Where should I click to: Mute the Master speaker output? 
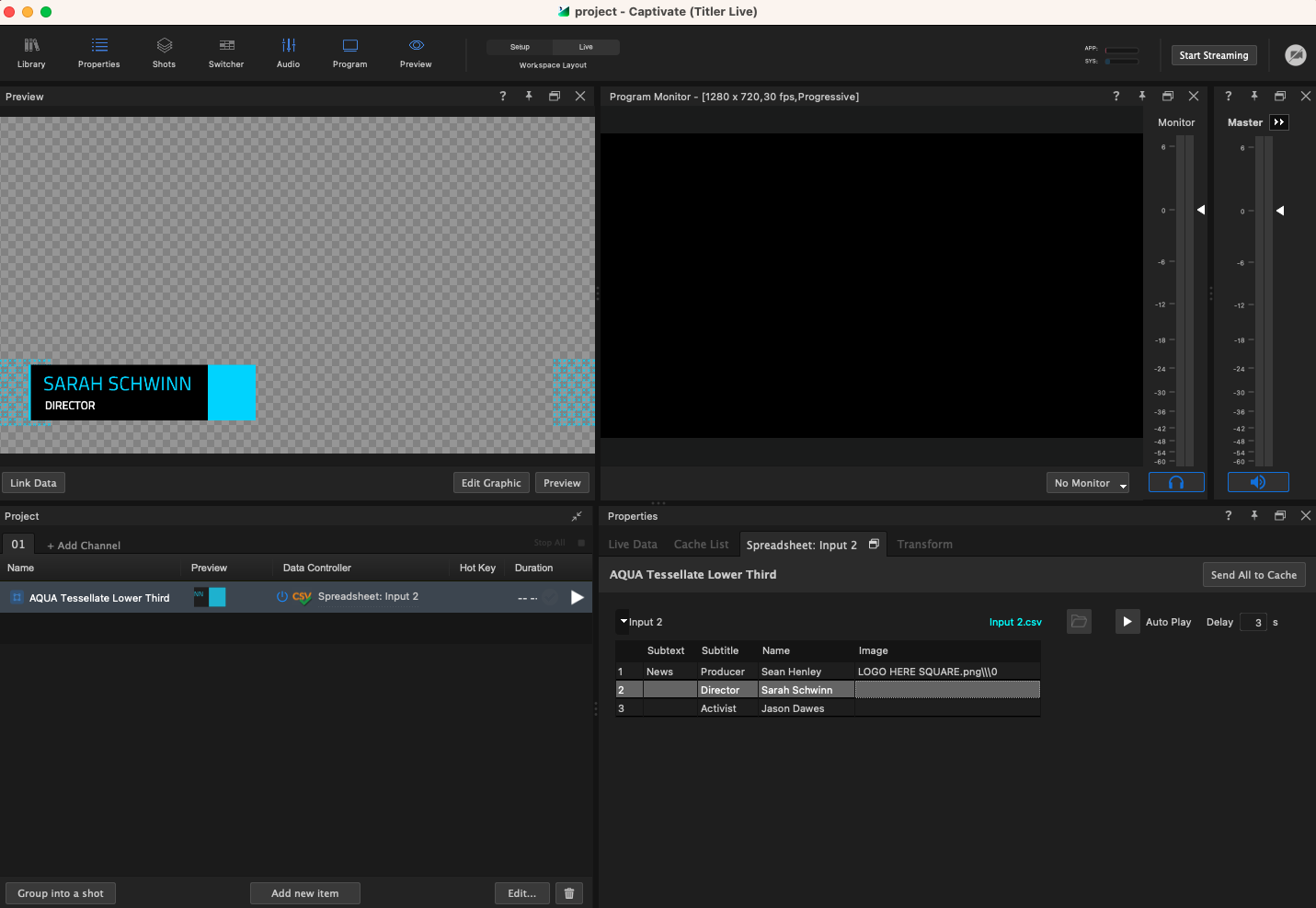tap(1257, 483)
